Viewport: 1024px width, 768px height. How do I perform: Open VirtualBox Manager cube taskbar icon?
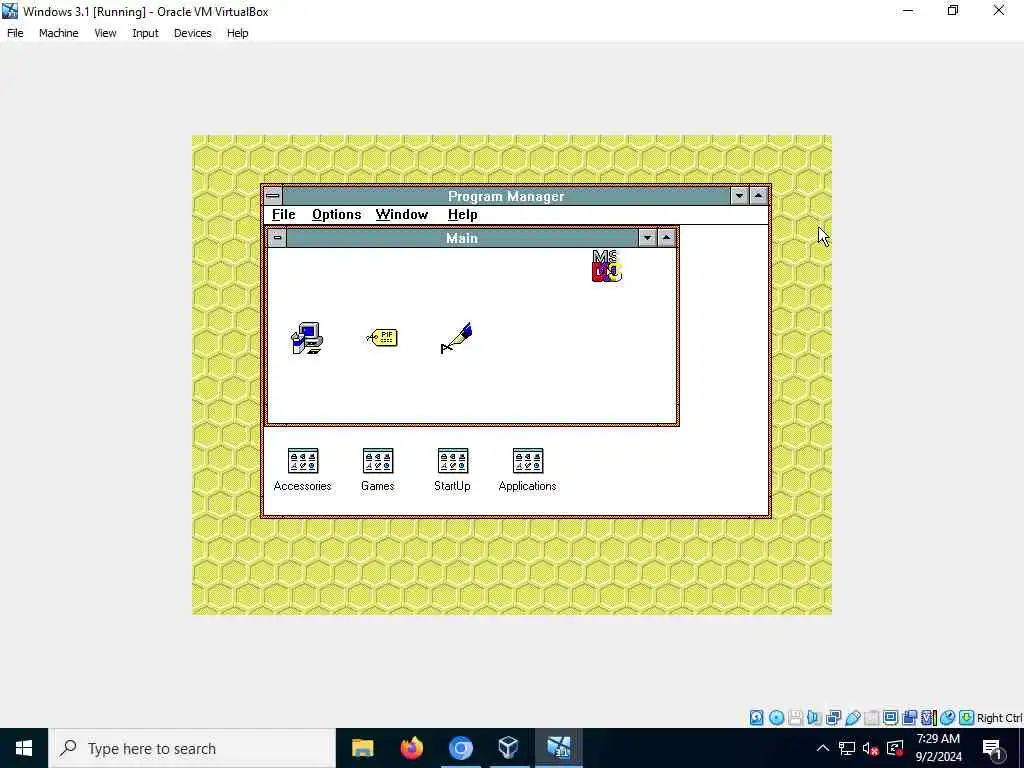(508, 748)
